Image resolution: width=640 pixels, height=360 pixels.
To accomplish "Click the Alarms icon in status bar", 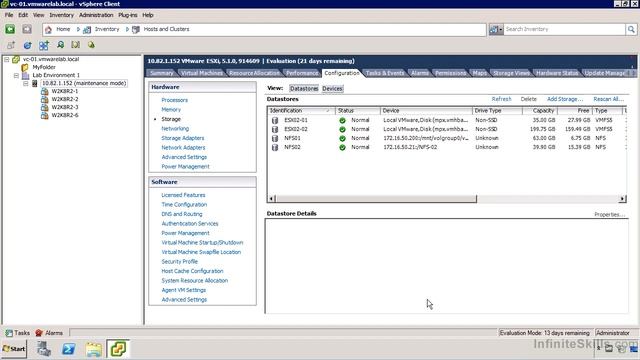I will [39, 333].
